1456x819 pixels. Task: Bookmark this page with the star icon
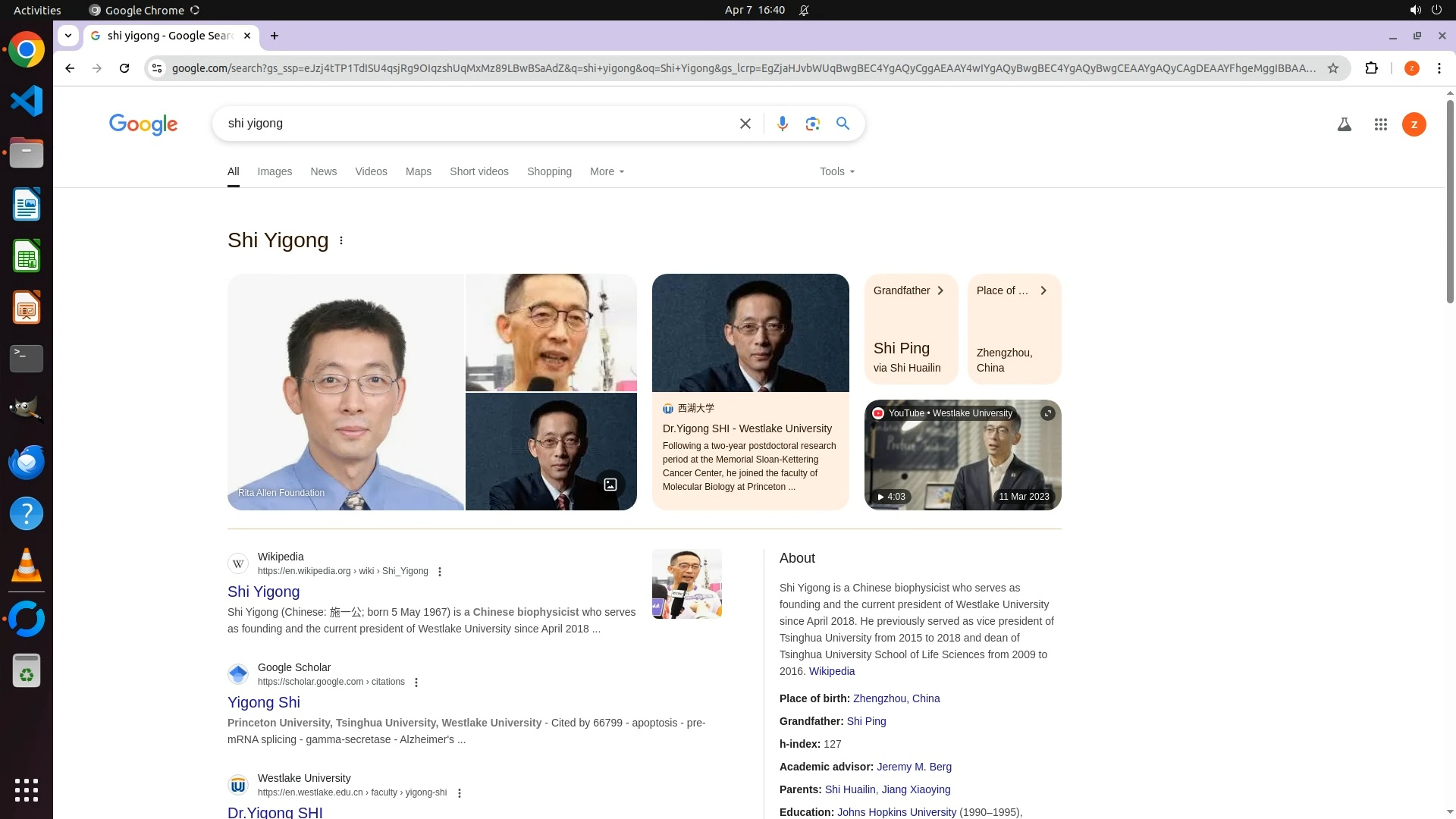(x=1332, y=68)
